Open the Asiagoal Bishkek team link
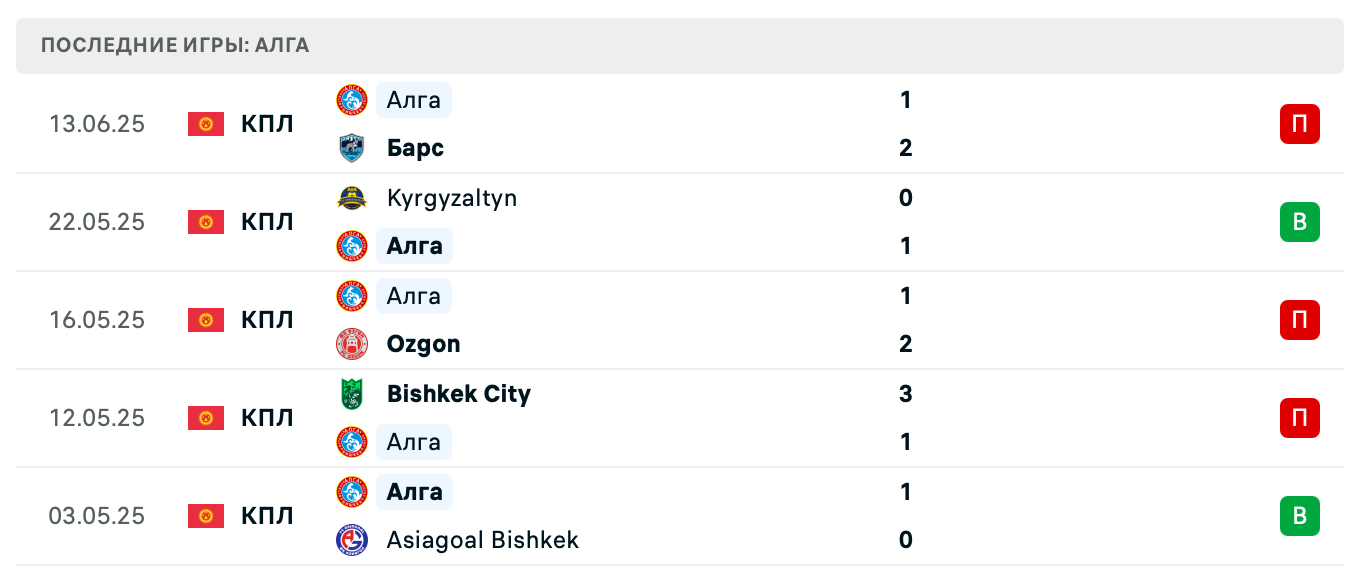 pyautogui.click(x=482, y=540)
